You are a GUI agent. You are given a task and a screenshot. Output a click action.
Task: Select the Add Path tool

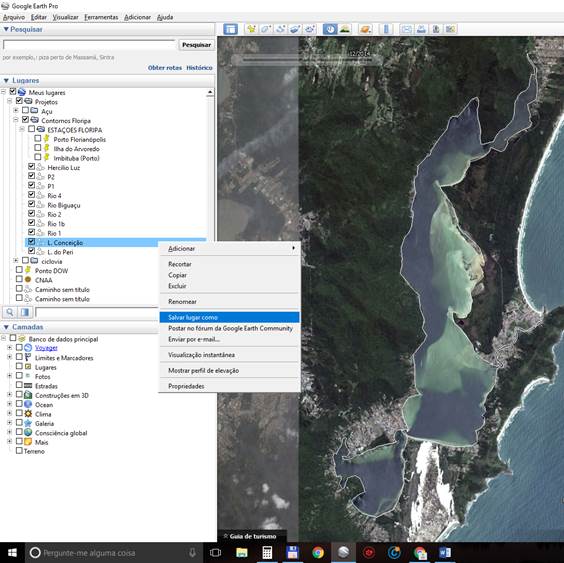(x=281, y=29)
